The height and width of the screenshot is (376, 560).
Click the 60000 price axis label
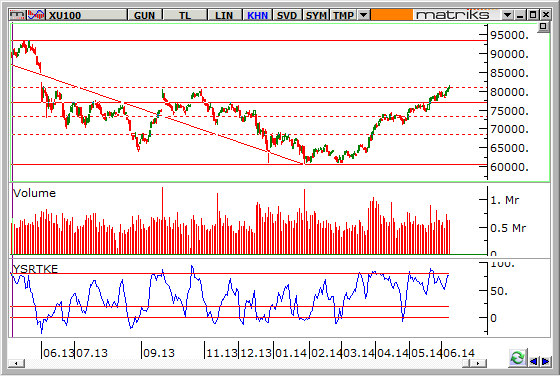pos(509,167)
